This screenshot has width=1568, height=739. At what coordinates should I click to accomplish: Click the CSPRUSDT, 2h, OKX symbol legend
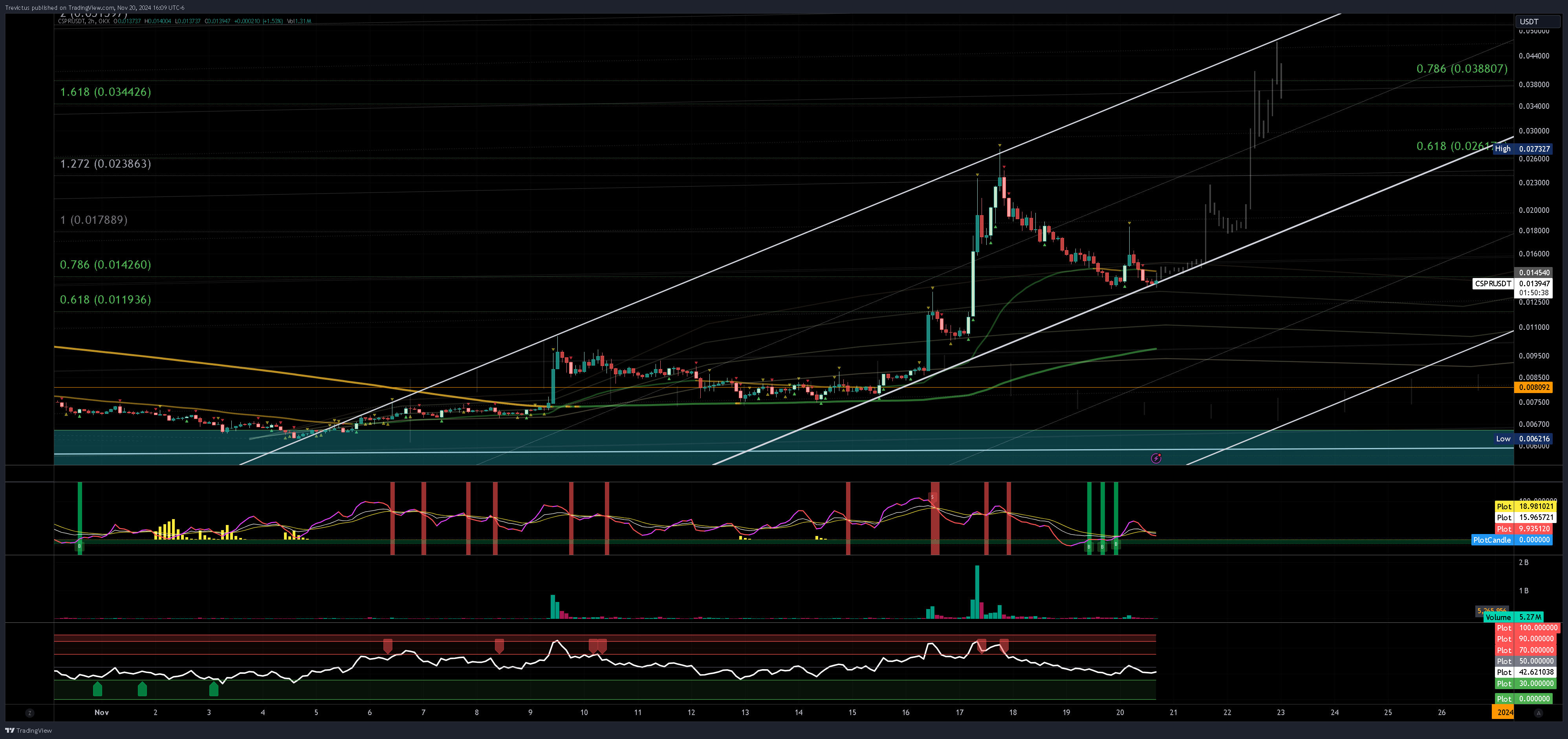83,21
